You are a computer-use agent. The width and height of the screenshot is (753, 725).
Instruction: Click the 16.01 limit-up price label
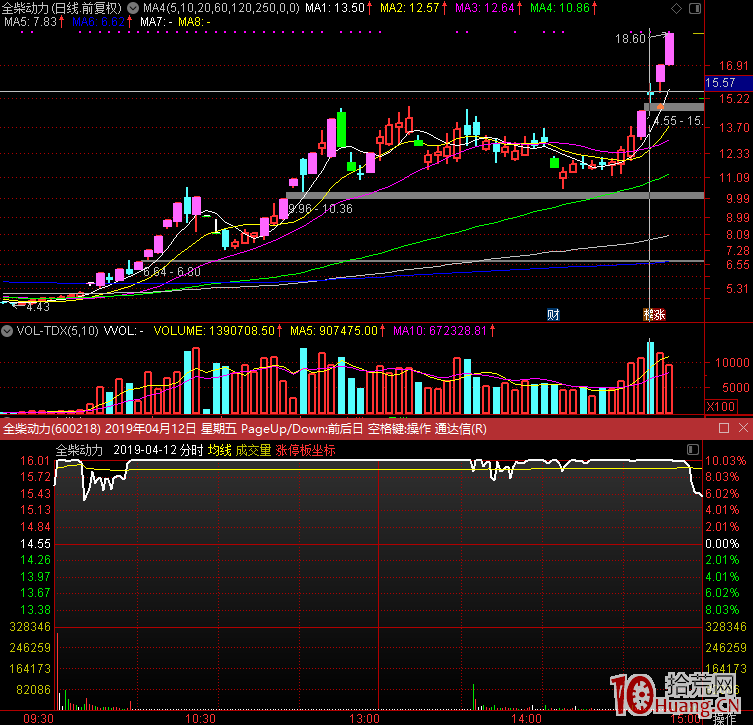36,460
